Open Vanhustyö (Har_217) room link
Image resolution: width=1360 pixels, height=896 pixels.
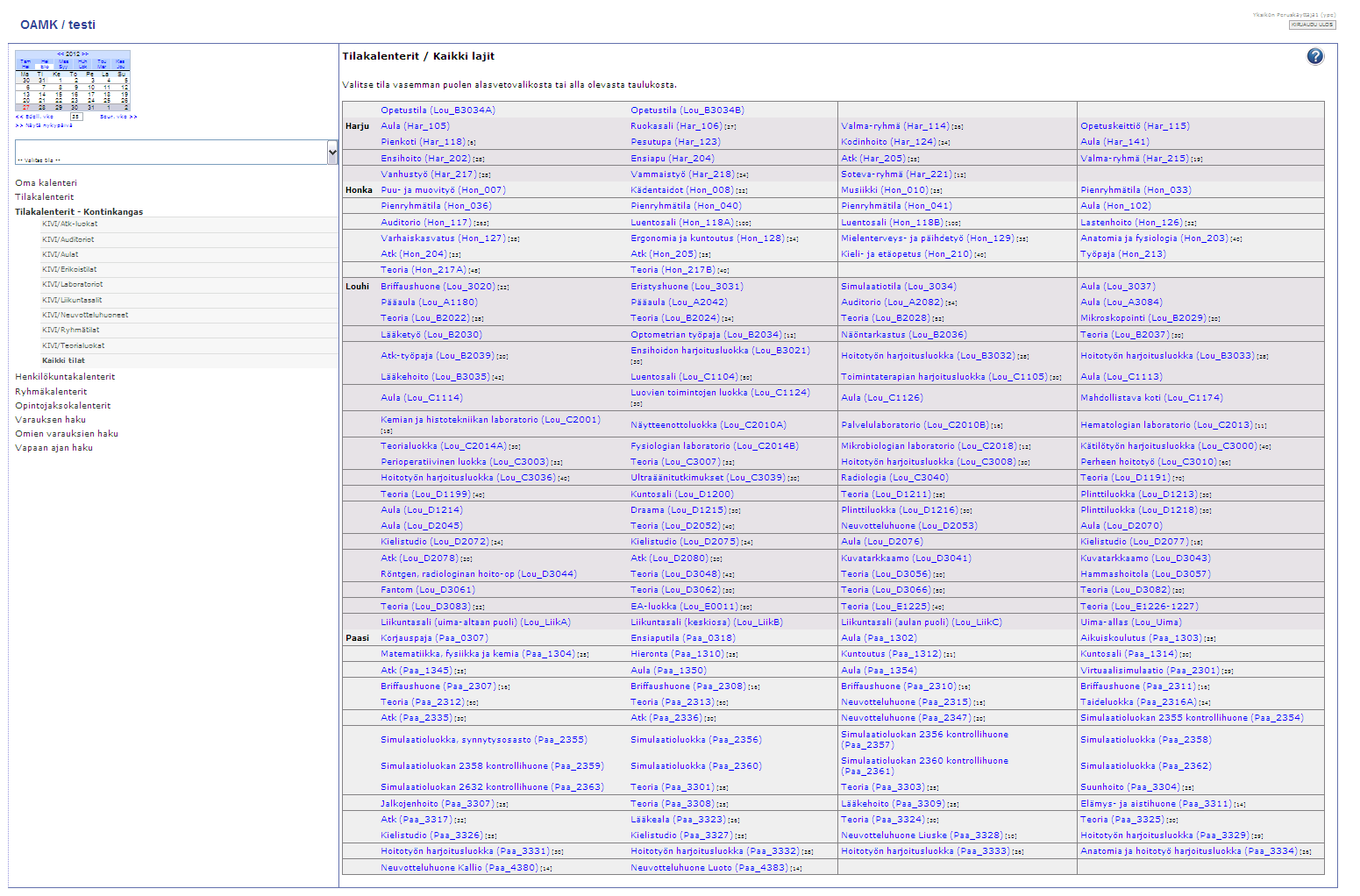[x=429, y=174]
